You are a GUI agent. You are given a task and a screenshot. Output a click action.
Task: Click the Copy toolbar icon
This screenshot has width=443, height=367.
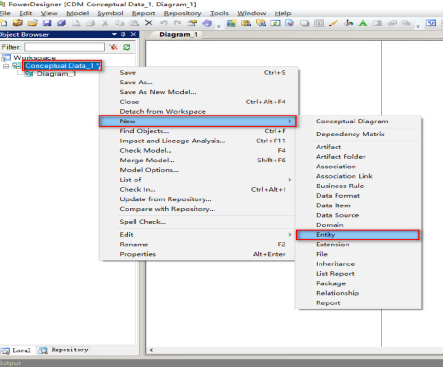(x=119, y=23)
